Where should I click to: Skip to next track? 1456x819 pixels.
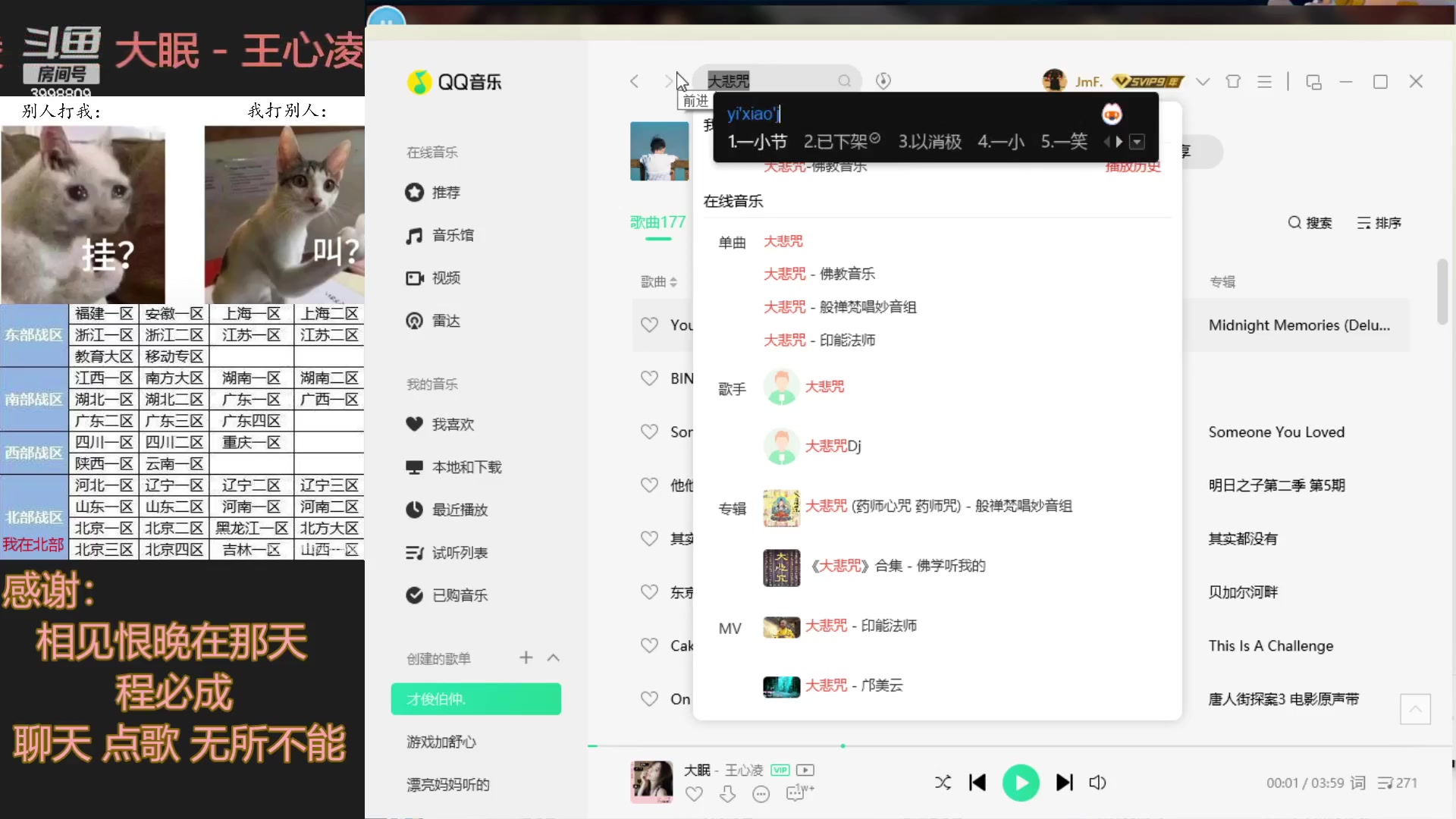pos(1065,783)
